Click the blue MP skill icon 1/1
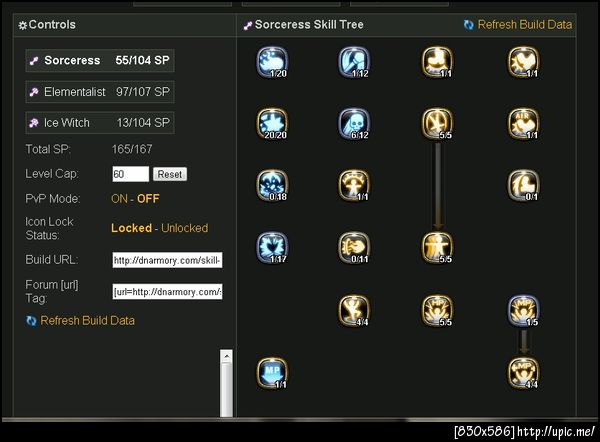Image resolution: width=600 pixels, height=442 pixels. (x=272, y=373)
